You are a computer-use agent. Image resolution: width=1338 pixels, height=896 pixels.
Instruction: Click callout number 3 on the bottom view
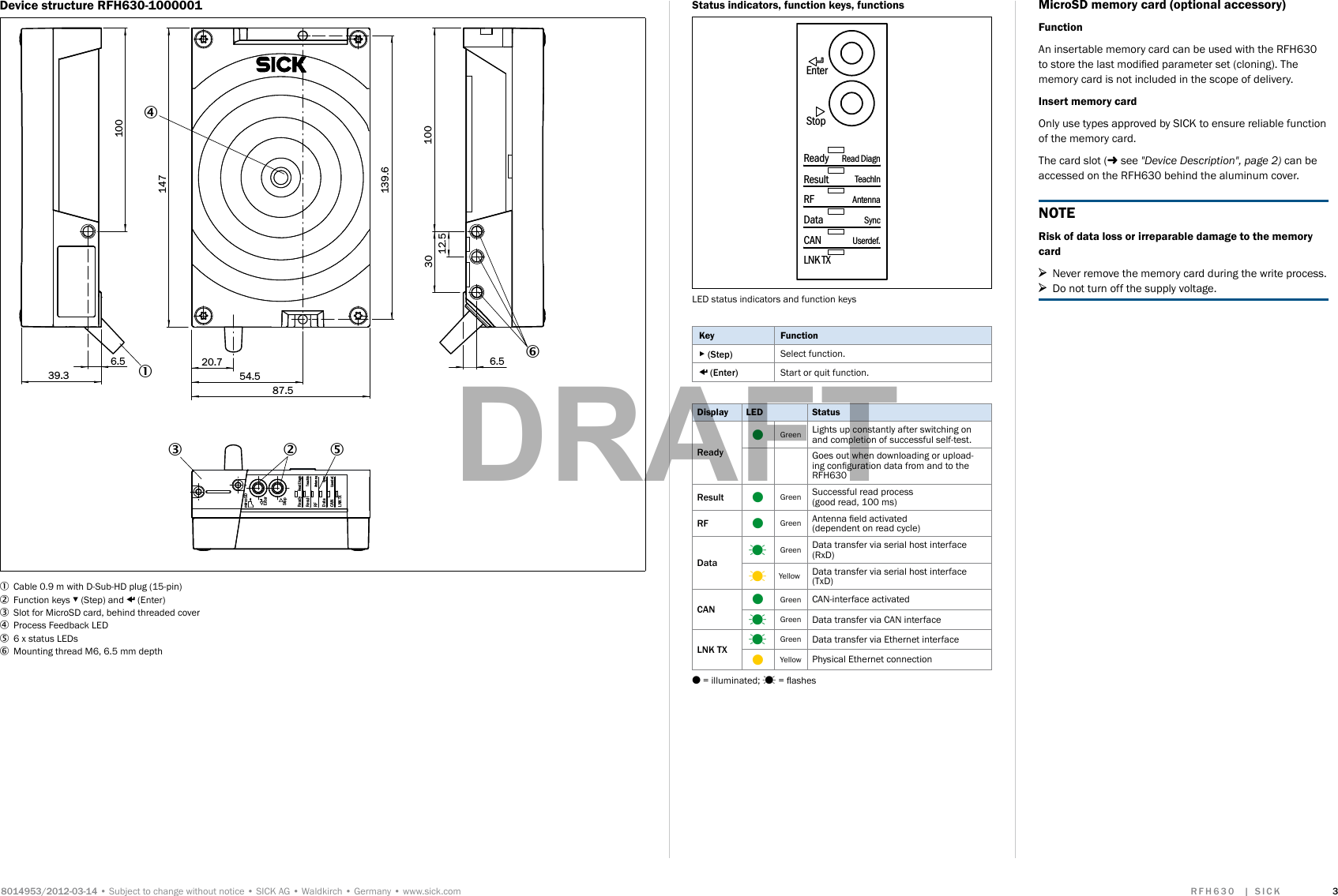click(x=175, y=449)
